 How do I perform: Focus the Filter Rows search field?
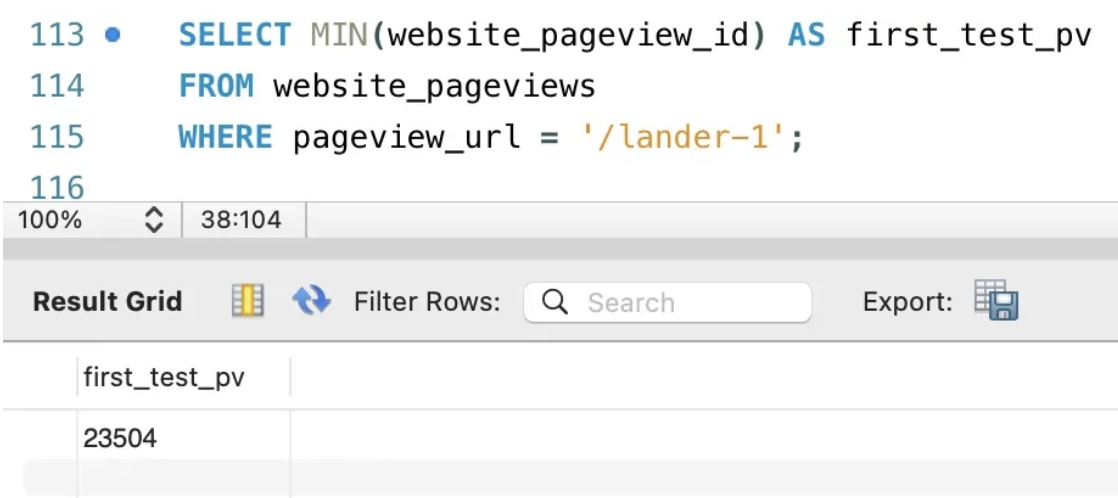690,302
